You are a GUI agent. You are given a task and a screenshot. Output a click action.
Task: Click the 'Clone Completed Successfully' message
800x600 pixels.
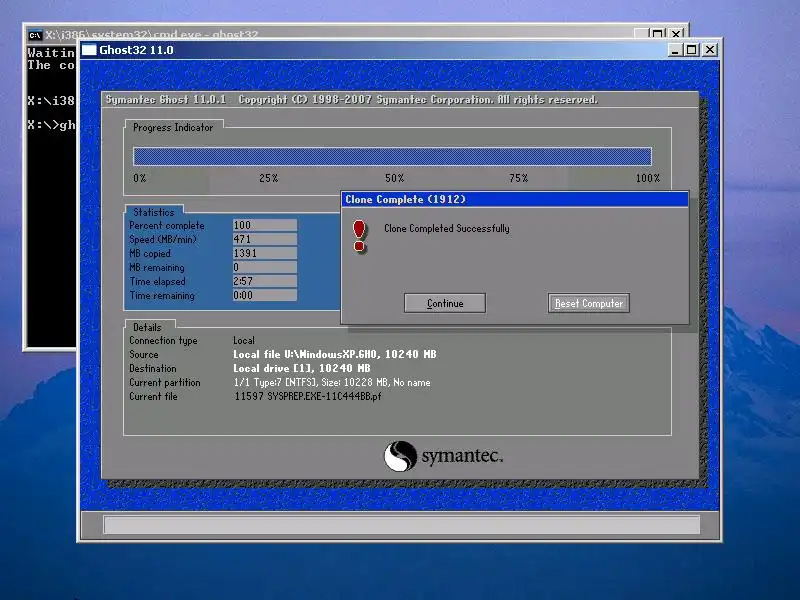(x=446, y=229)
